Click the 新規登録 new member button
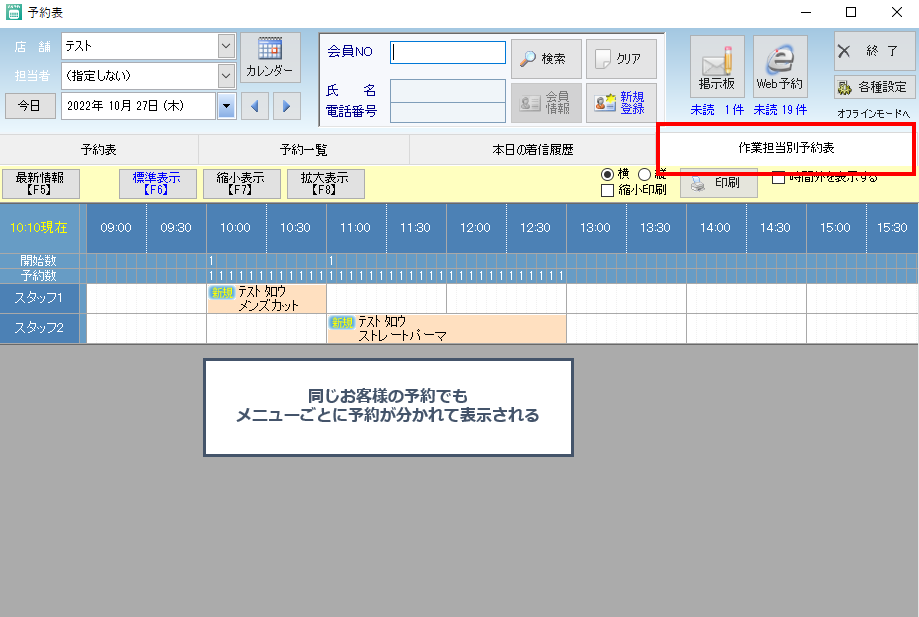This screenshot has width=919, height=617. [x=621, y=102]
